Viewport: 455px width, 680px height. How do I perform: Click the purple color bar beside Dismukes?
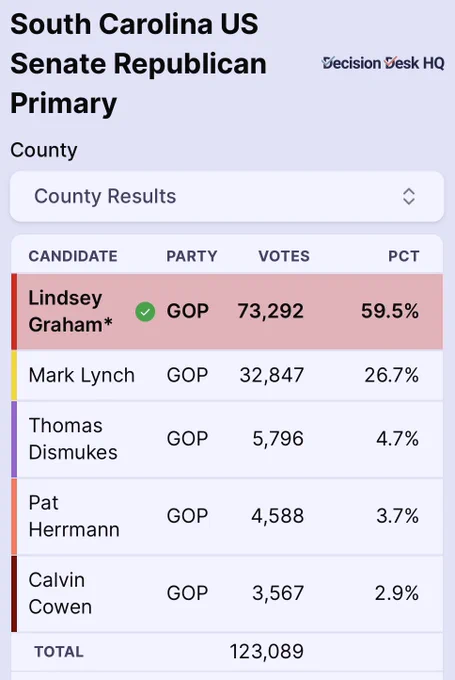point(14,439)
